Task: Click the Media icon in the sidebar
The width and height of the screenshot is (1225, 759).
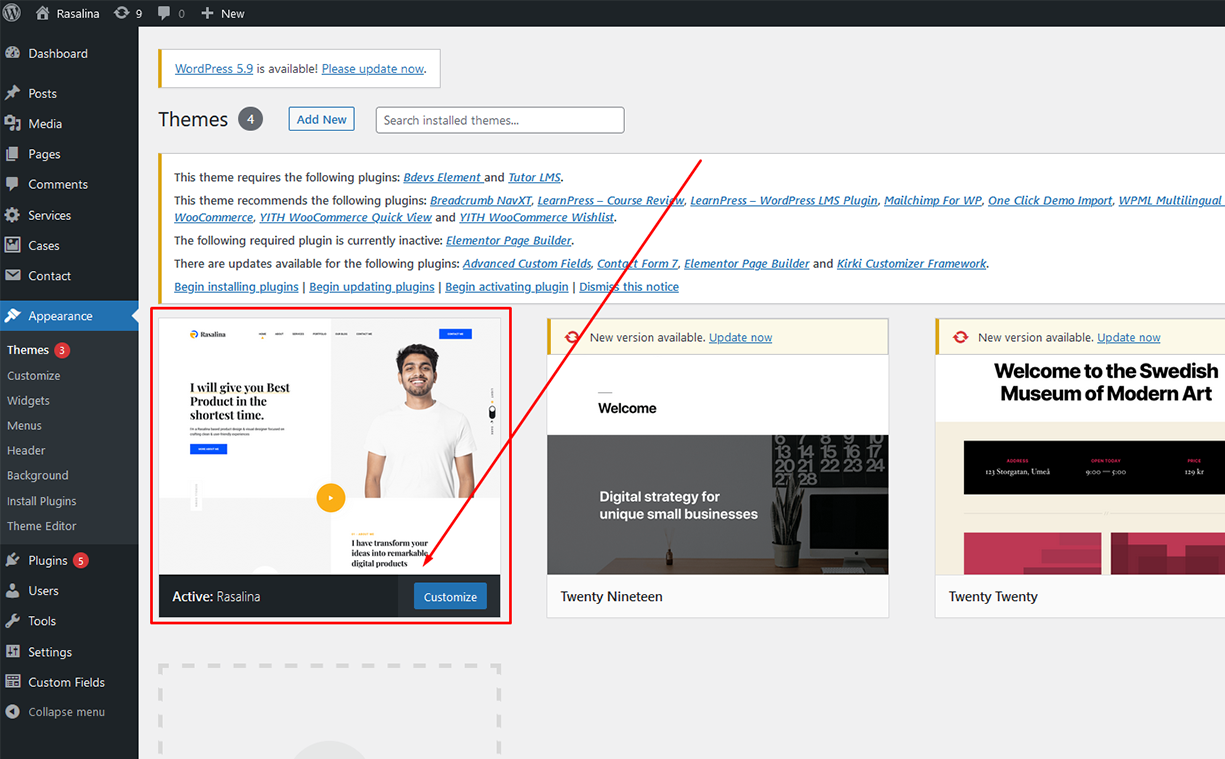Action: tap(13, 123)
